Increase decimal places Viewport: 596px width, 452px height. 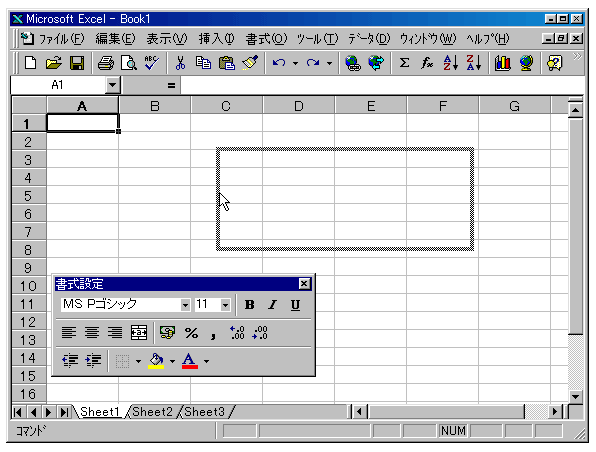click(238, 333)
